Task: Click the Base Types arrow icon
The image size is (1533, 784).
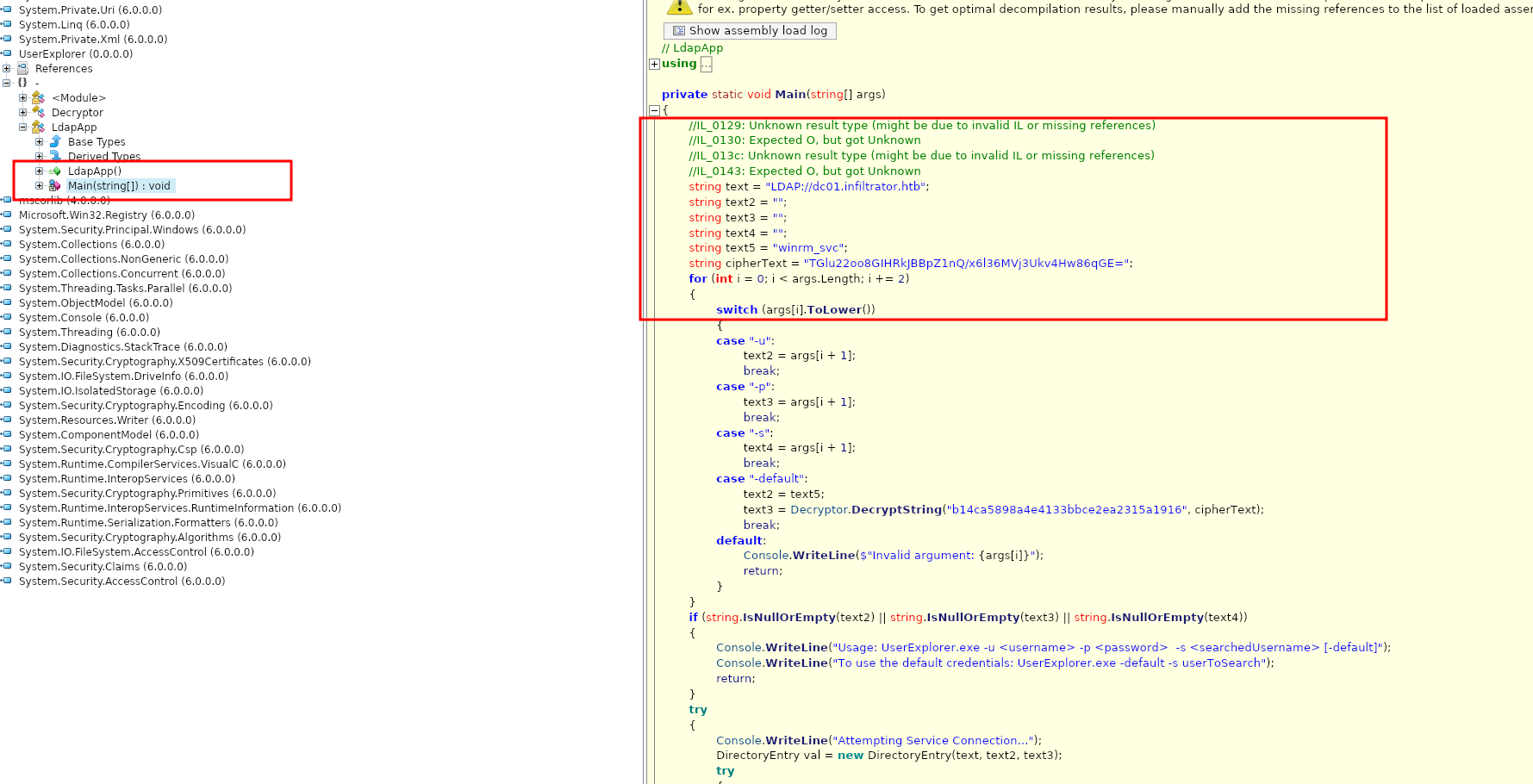Action: coord(55,141)
